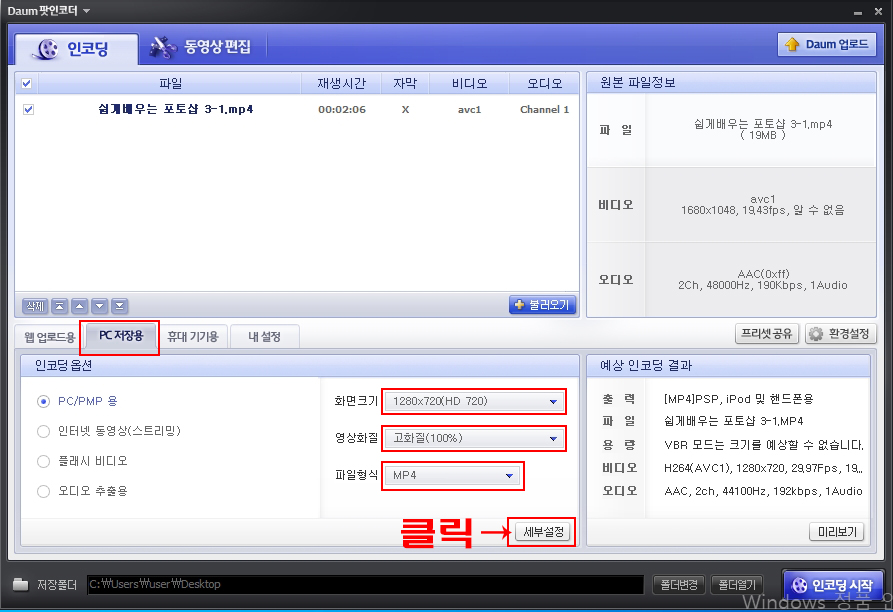Screen dimensions: 893x612
Task: Switch to the 인코딩 tab
Action: coord(76,49)
